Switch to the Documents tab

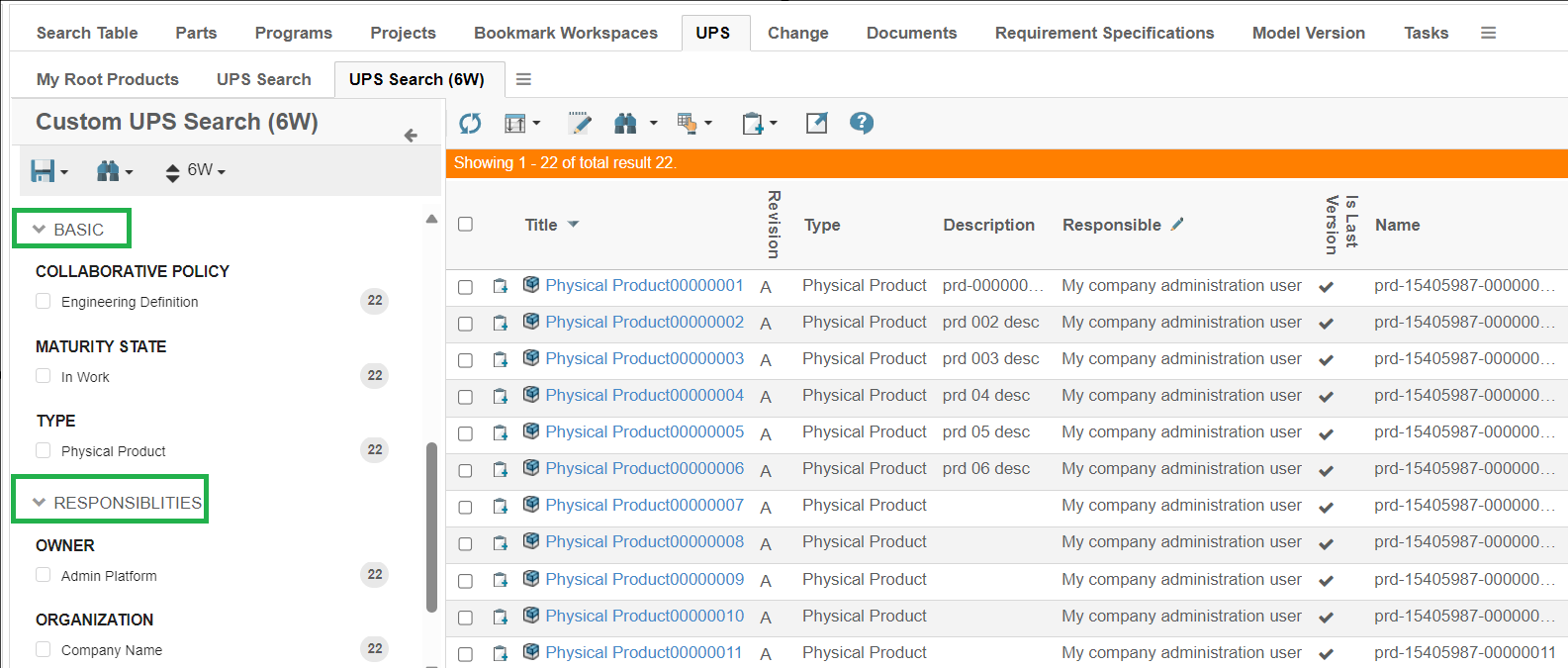click(911, 33)
